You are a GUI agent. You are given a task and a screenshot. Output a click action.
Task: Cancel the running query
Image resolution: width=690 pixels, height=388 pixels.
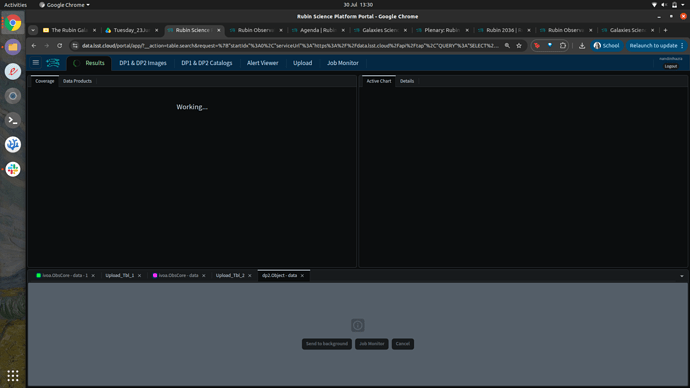tap(403, 344)
